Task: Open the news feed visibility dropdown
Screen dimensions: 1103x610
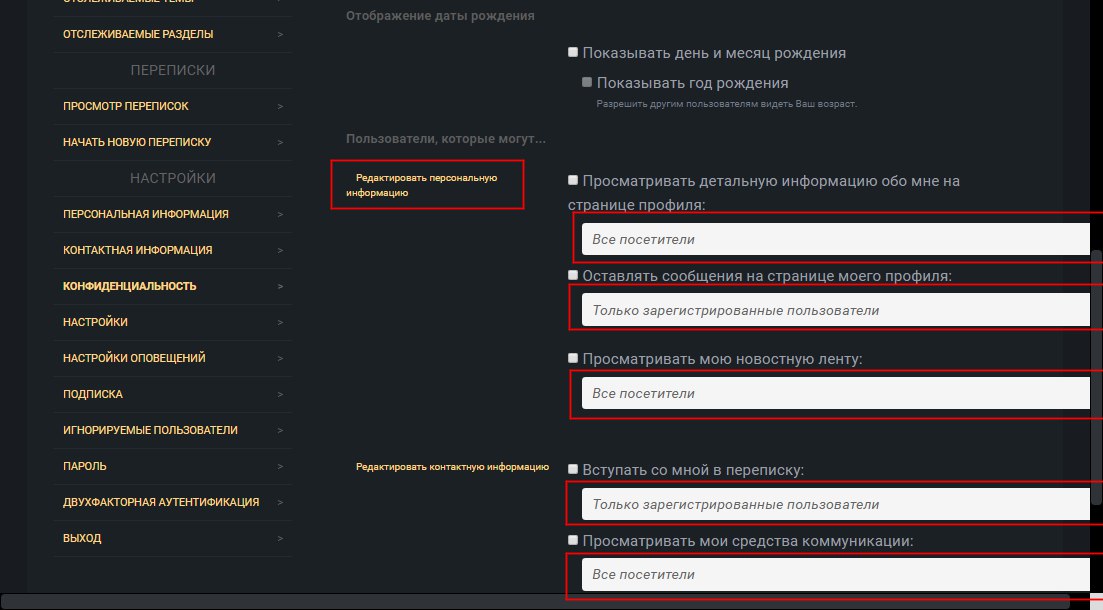Action: 836,393
